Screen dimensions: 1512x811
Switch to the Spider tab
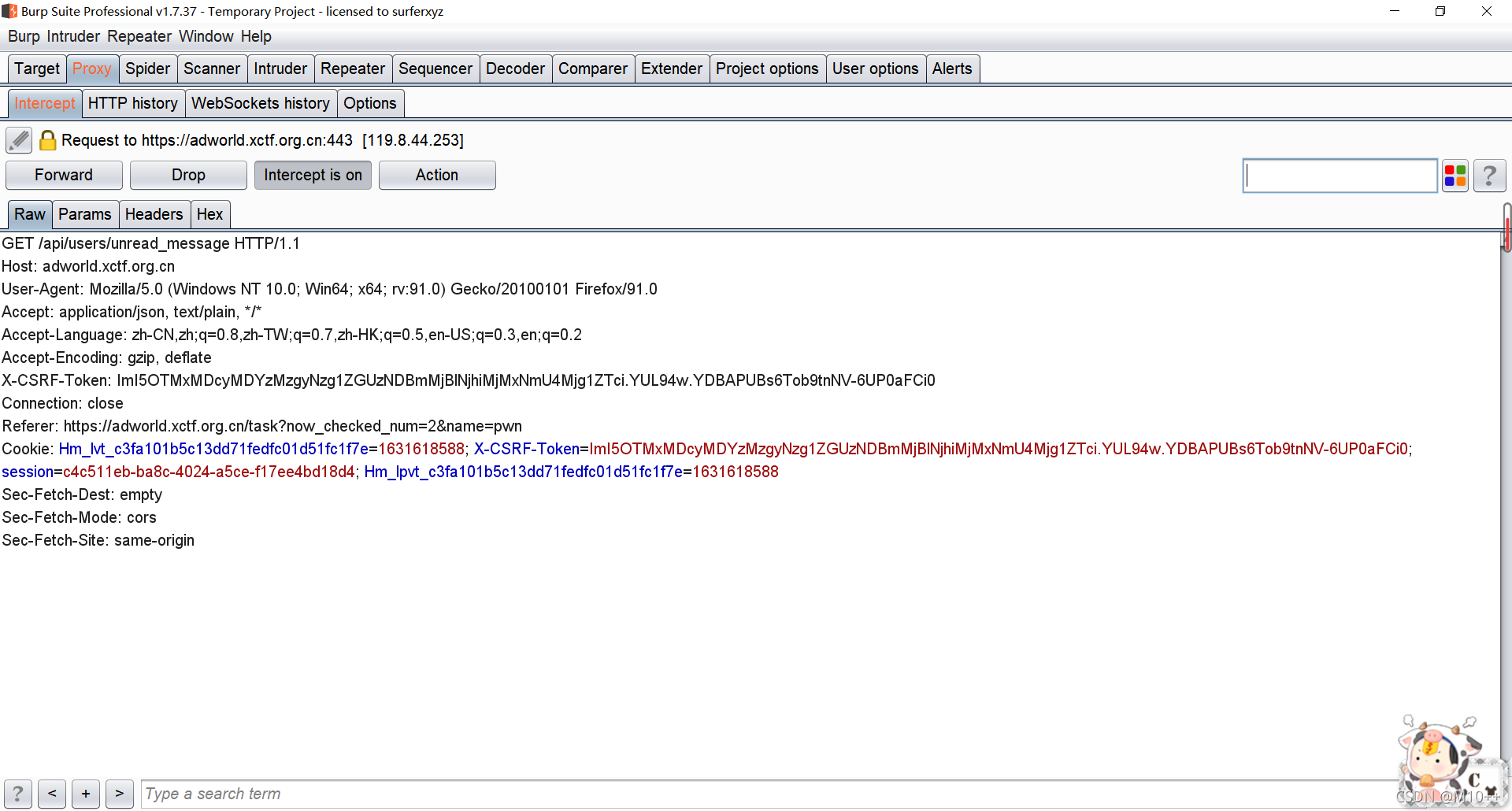[x=148, y=69]
